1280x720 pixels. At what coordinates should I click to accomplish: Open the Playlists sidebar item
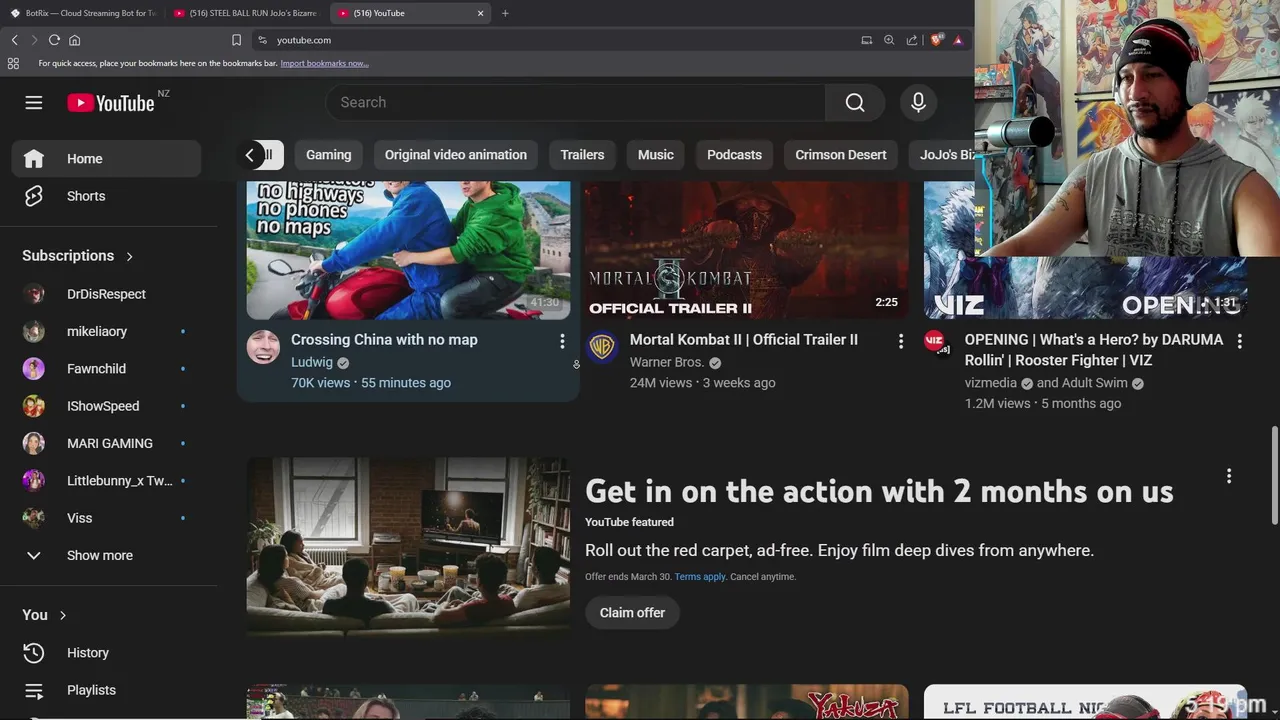(x=108, y=690)
